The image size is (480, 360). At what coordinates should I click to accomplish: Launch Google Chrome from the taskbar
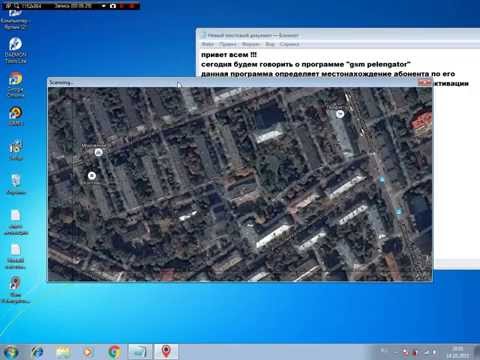click(x=114, y=352)
